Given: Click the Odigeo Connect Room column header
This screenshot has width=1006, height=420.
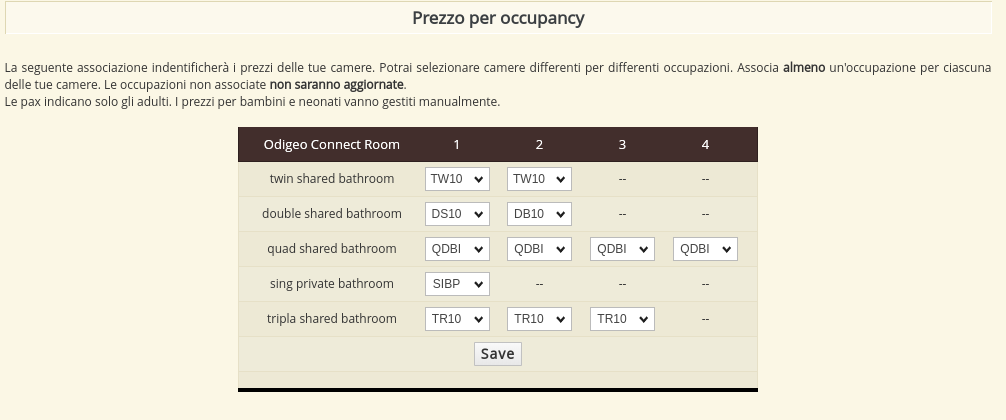Looking at the screenshot, I should (x=331, y=144).
